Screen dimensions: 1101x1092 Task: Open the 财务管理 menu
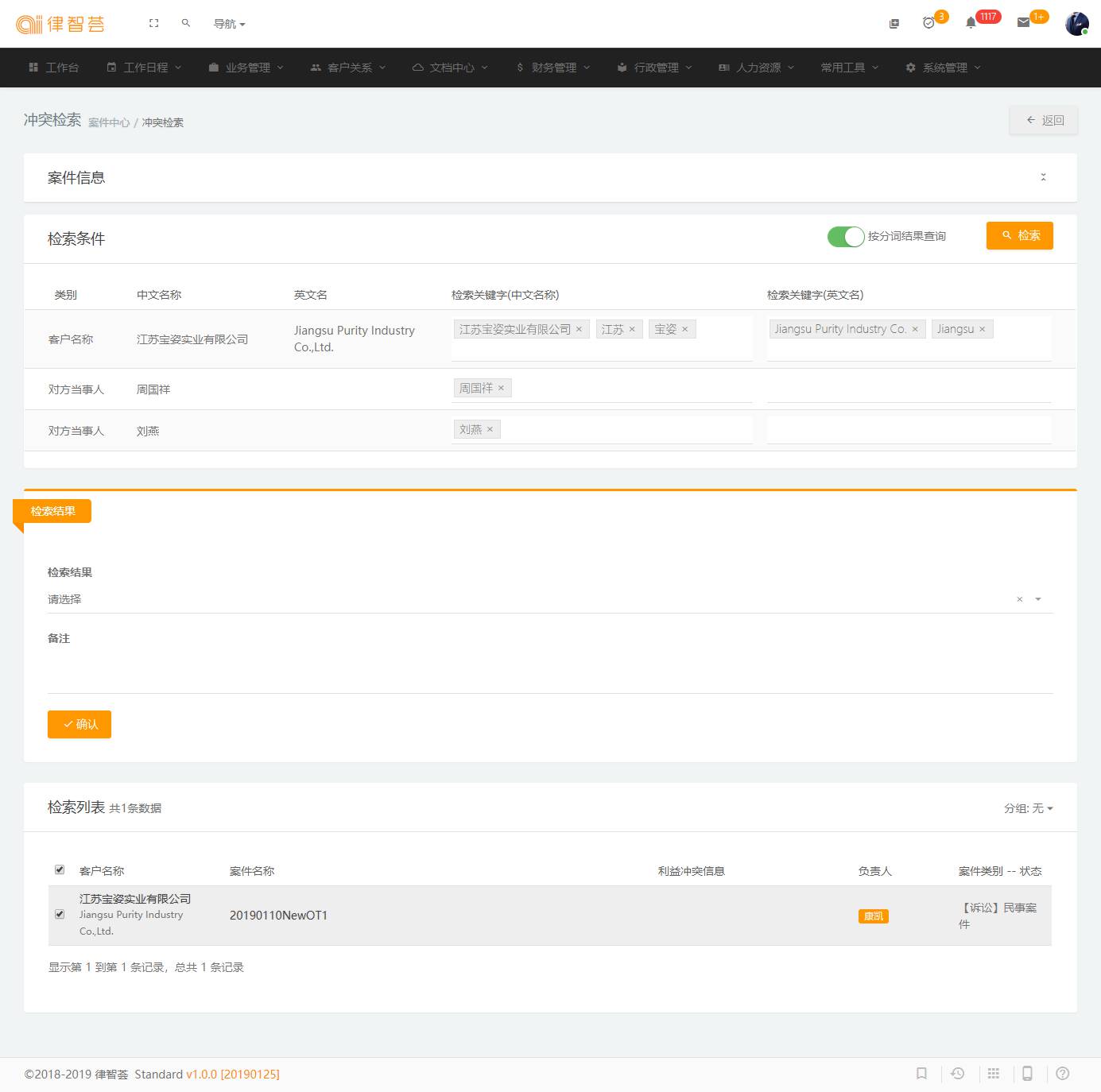point(553,68)
